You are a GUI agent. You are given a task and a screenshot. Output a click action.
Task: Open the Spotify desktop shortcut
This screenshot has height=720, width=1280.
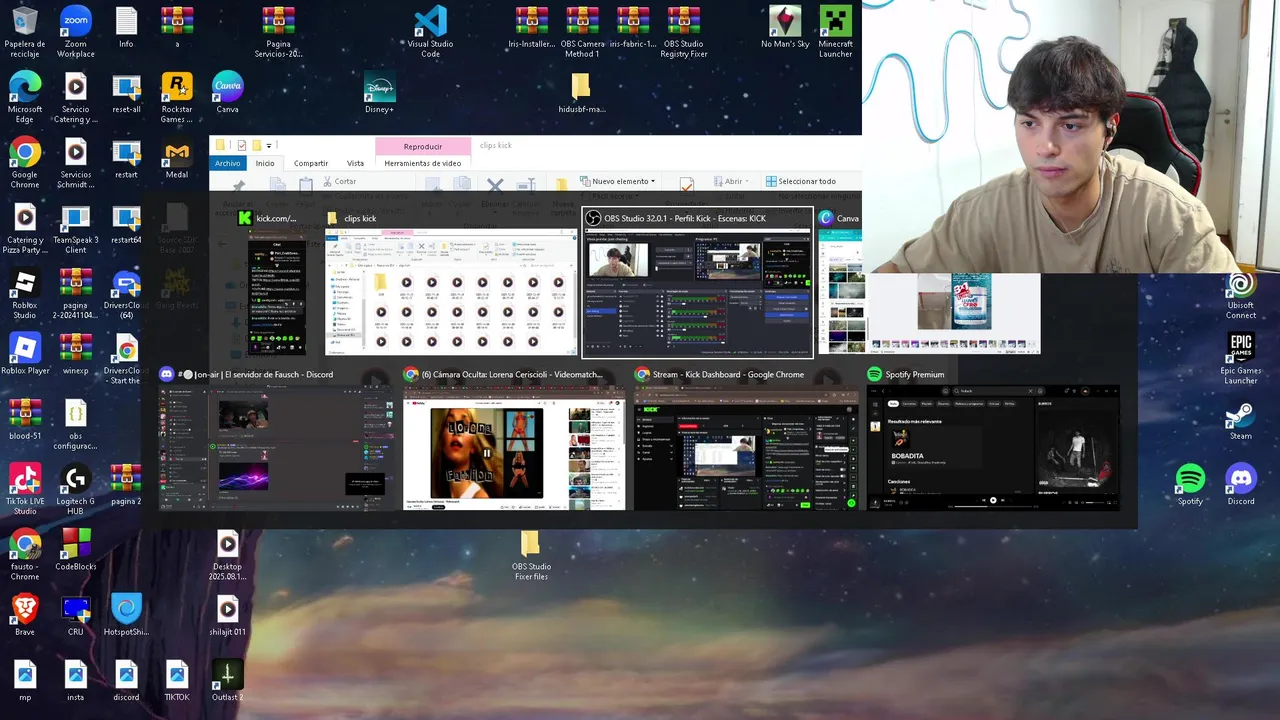1190,484
